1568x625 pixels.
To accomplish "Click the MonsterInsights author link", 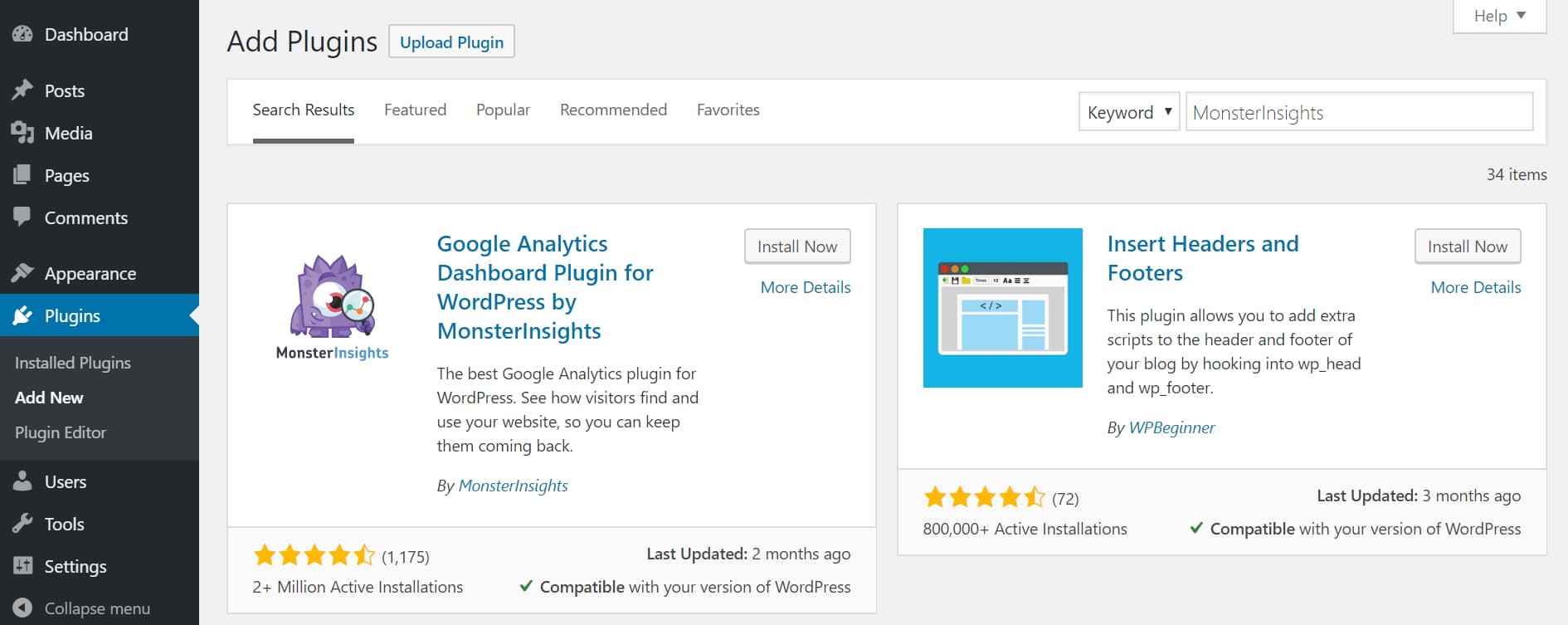I will pos(513,486).
